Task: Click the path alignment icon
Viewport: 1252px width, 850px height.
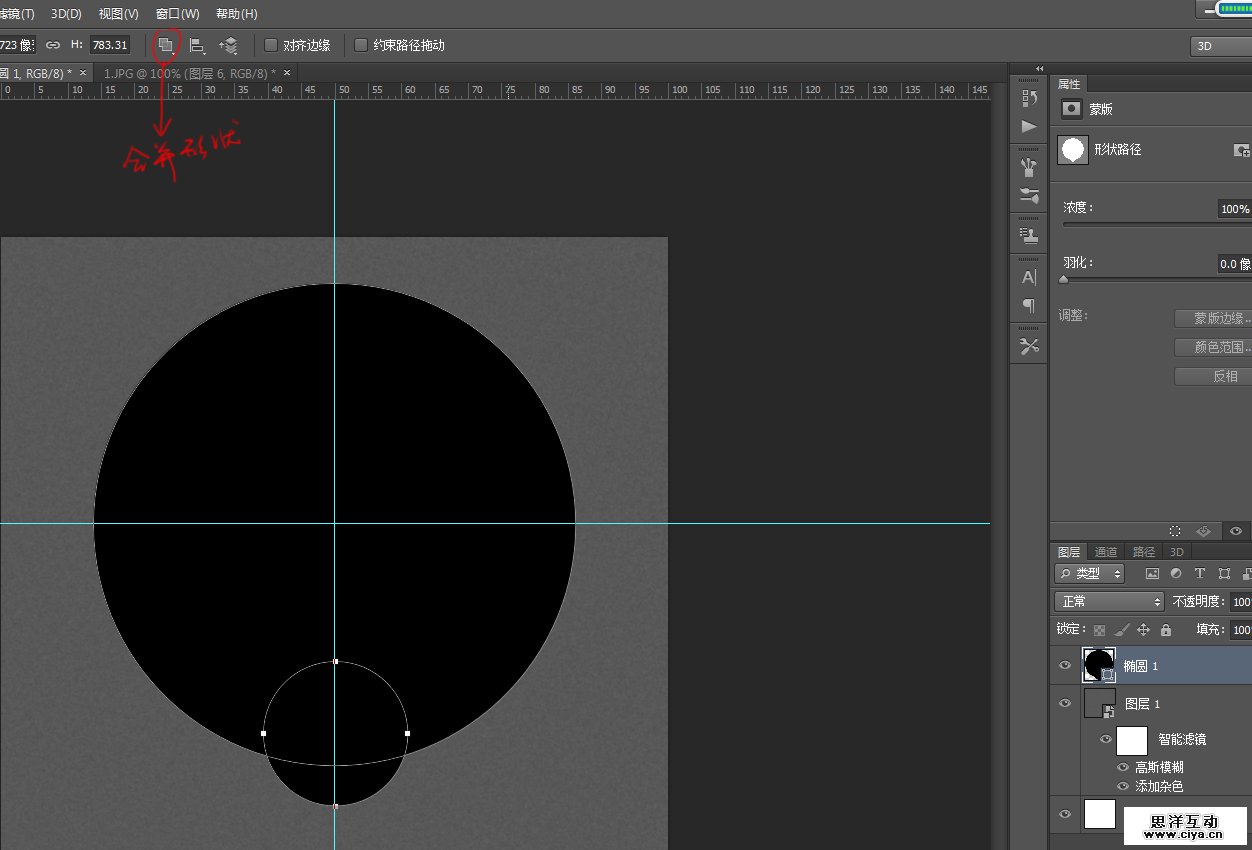Action: tap(197, 45)
